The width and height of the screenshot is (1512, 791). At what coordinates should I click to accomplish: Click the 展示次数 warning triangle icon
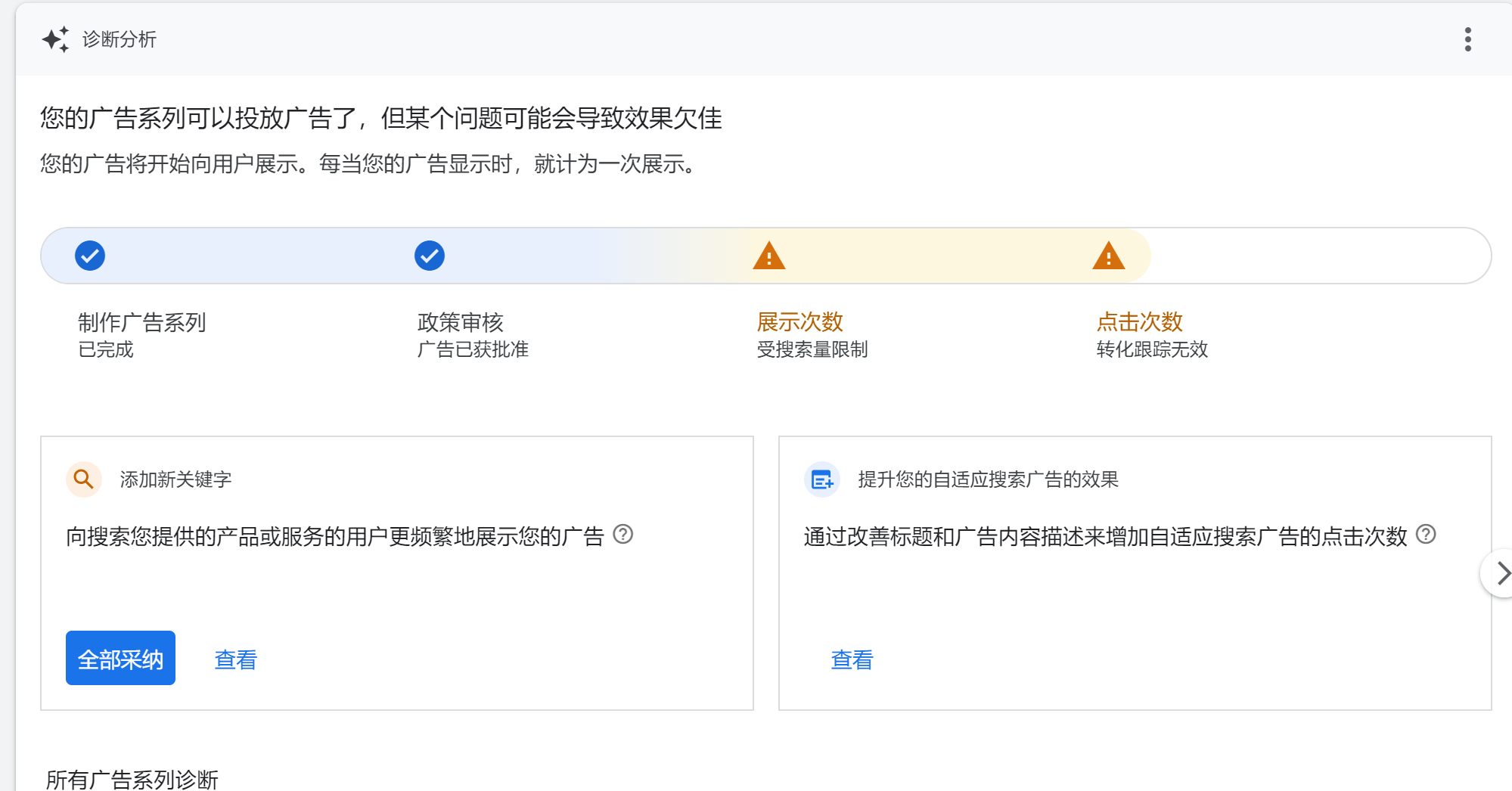[768, 255]
